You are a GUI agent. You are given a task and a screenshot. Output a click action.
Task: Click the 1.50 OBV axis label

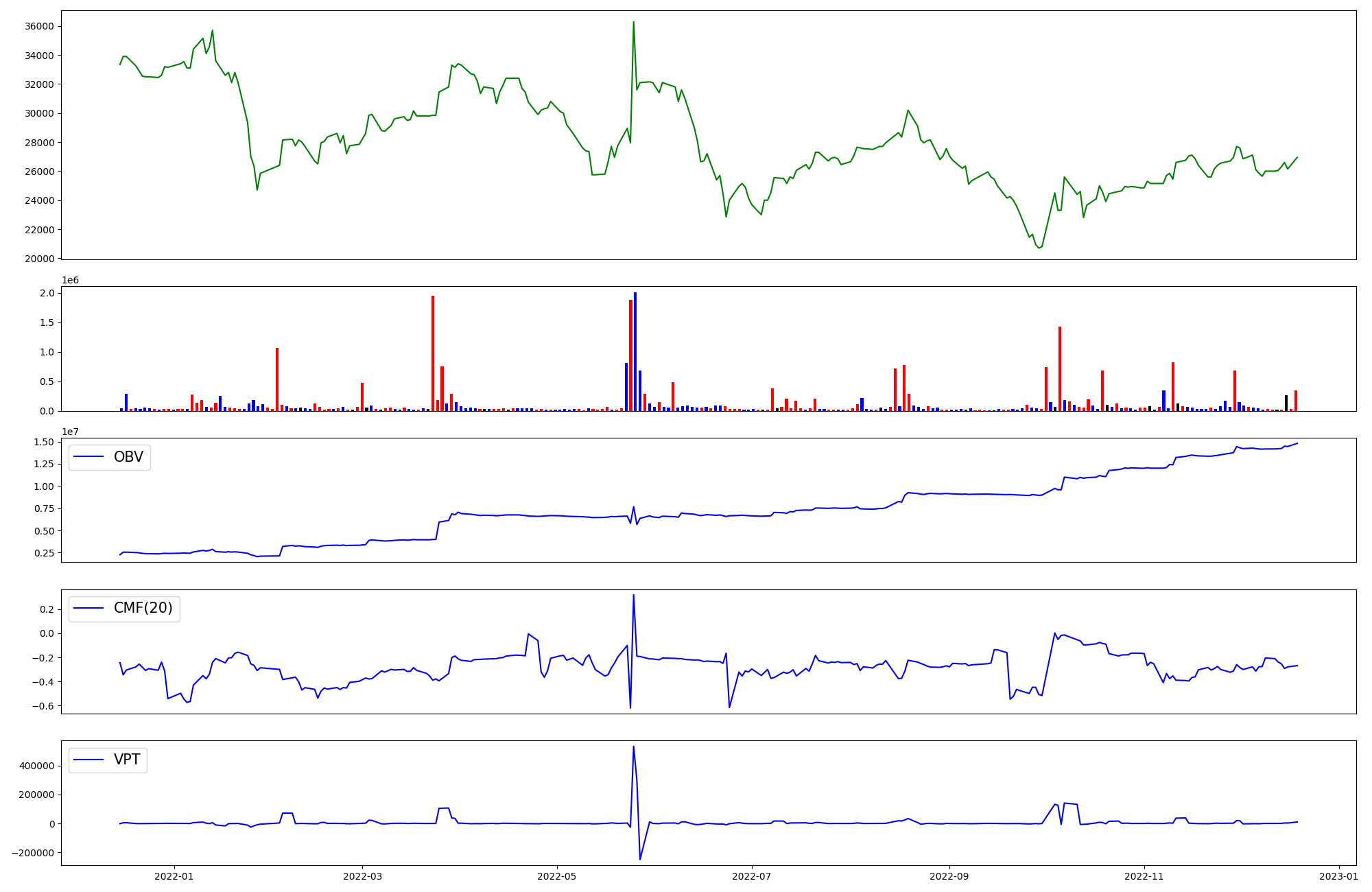[x=44, y=442]
